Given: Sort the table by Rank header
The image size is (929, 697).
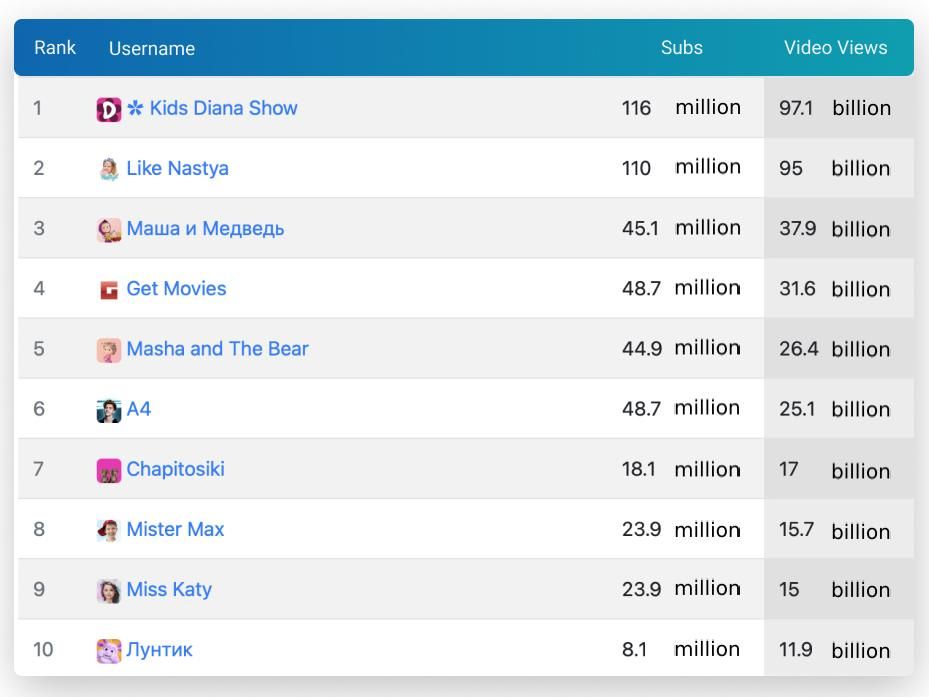Looking at the screenshot, I should pos(55,47).
